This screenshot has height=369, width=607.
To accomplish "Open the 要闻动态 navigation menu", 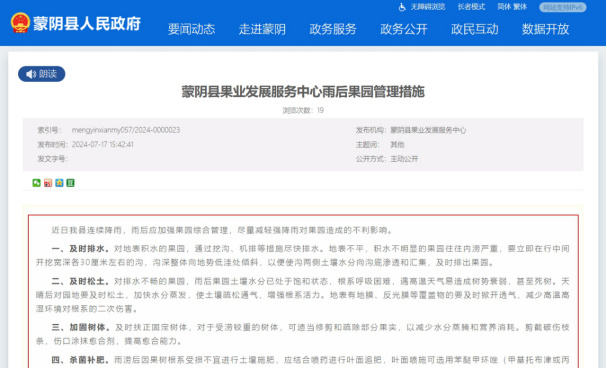I will point(192,29).
